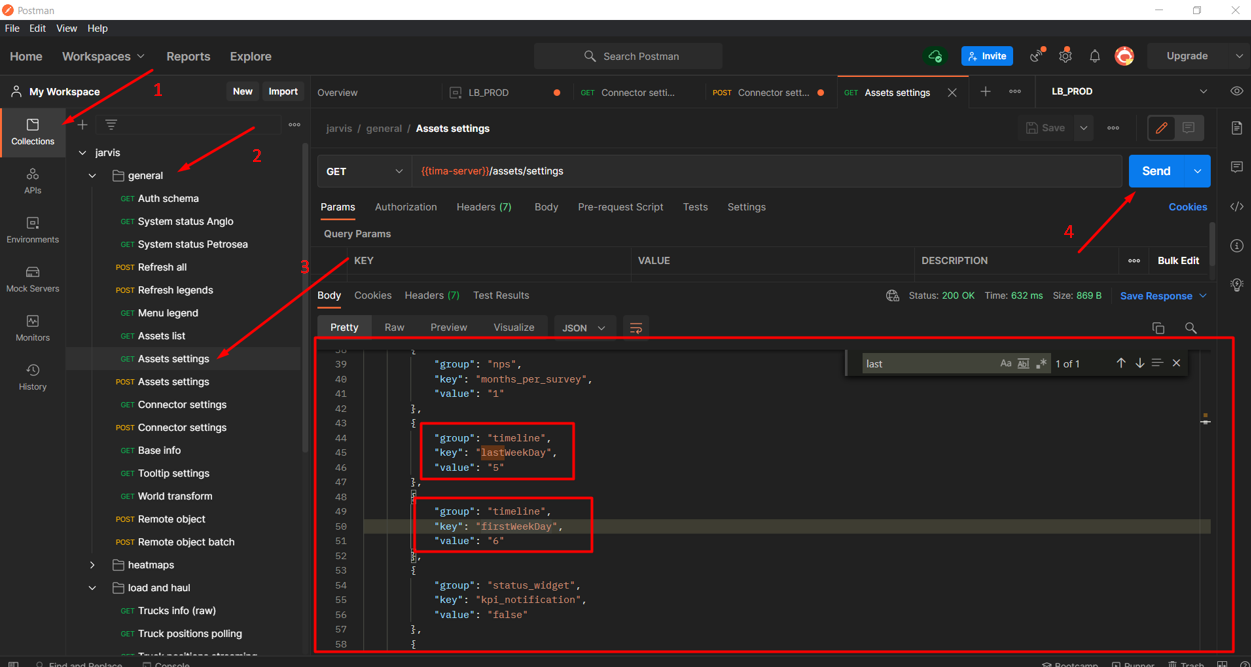1251x667 pixels.
Task: Copy the response body to clipboard
Action: (1158, 328)
